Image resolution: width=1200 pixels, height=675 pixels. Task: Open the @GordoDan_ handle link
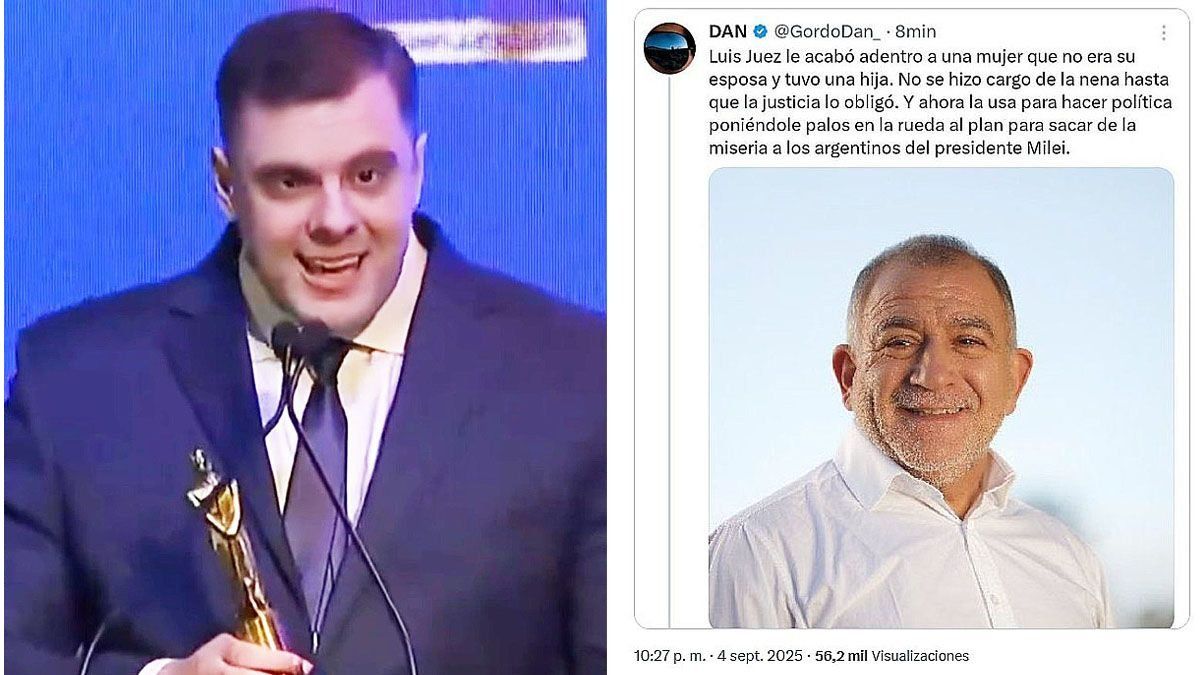point(827,32)
